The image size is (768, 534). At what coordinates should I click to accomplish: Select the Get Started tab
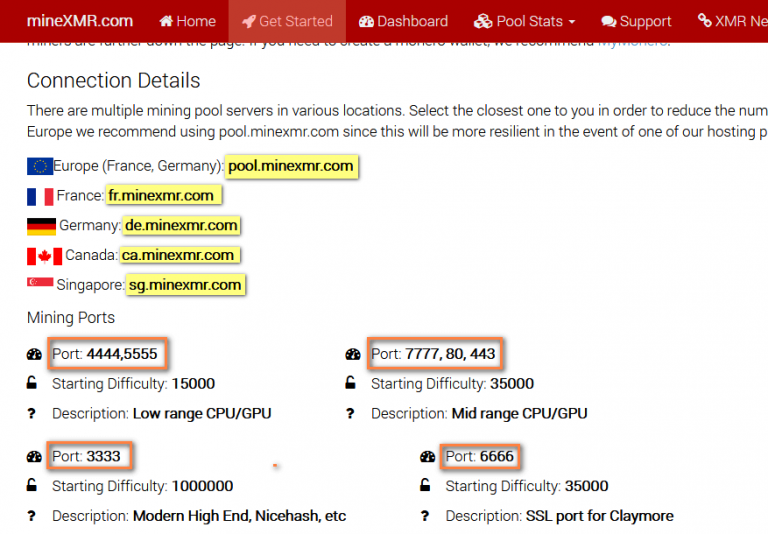[x=287, y=21]
